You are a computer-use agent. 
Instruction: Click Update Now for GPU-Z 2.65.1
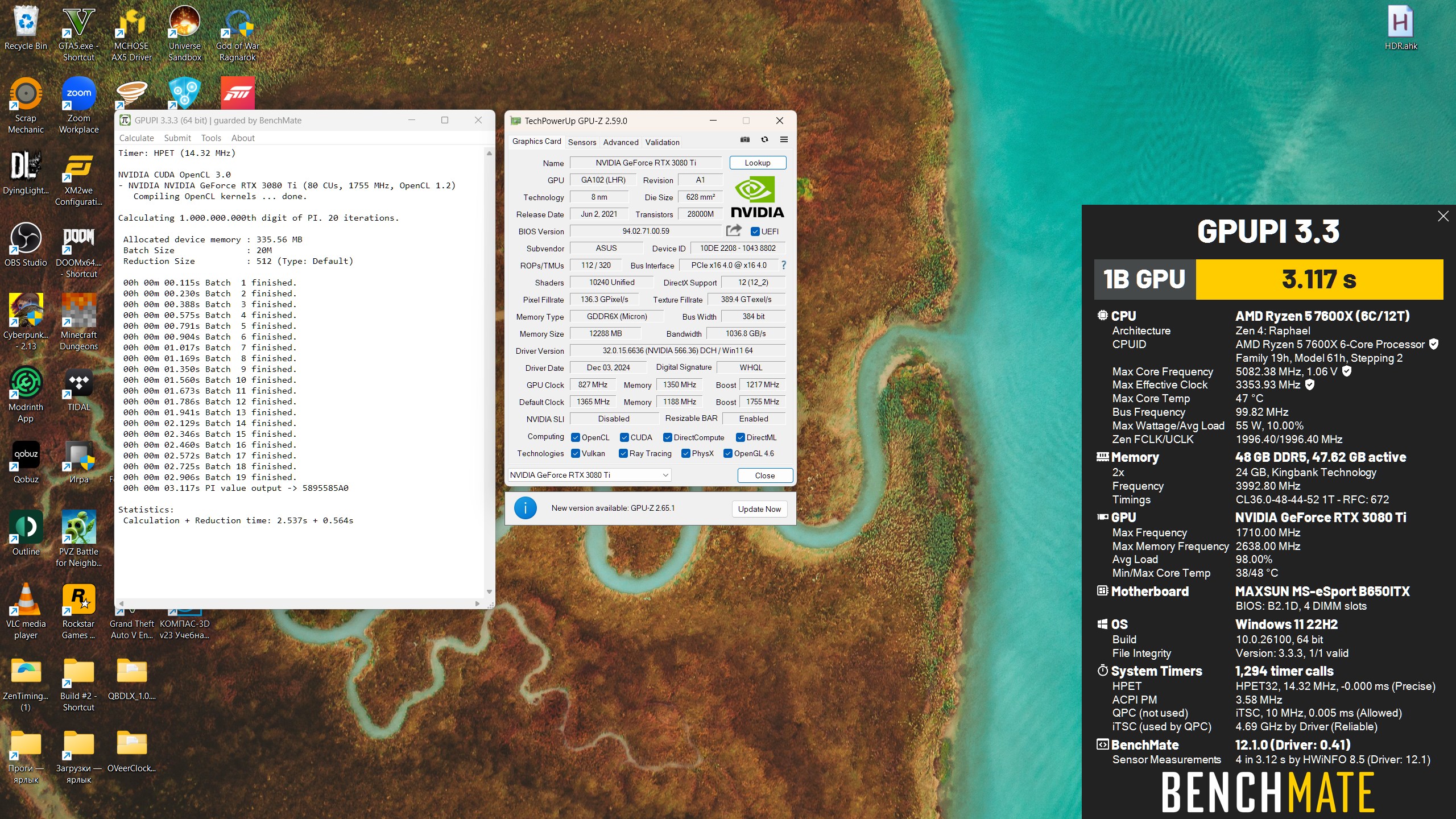(759, 509)
